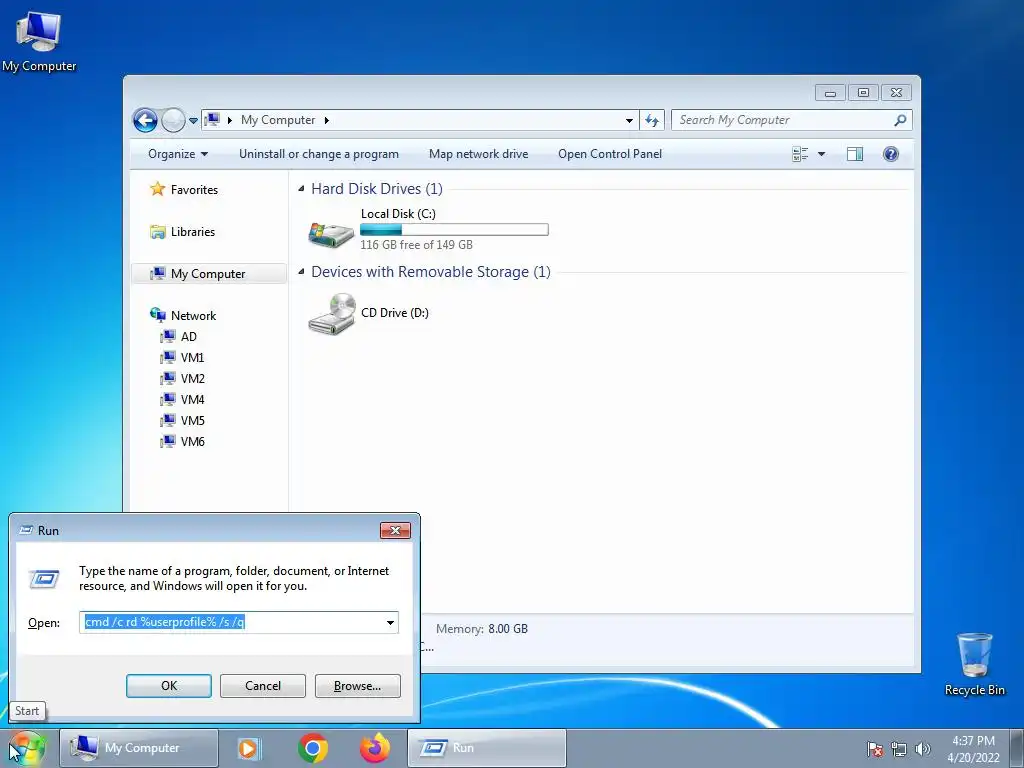Click Uninstall or change a program
The height and width of the screenshot is (768, 1024).
point(319,154)
